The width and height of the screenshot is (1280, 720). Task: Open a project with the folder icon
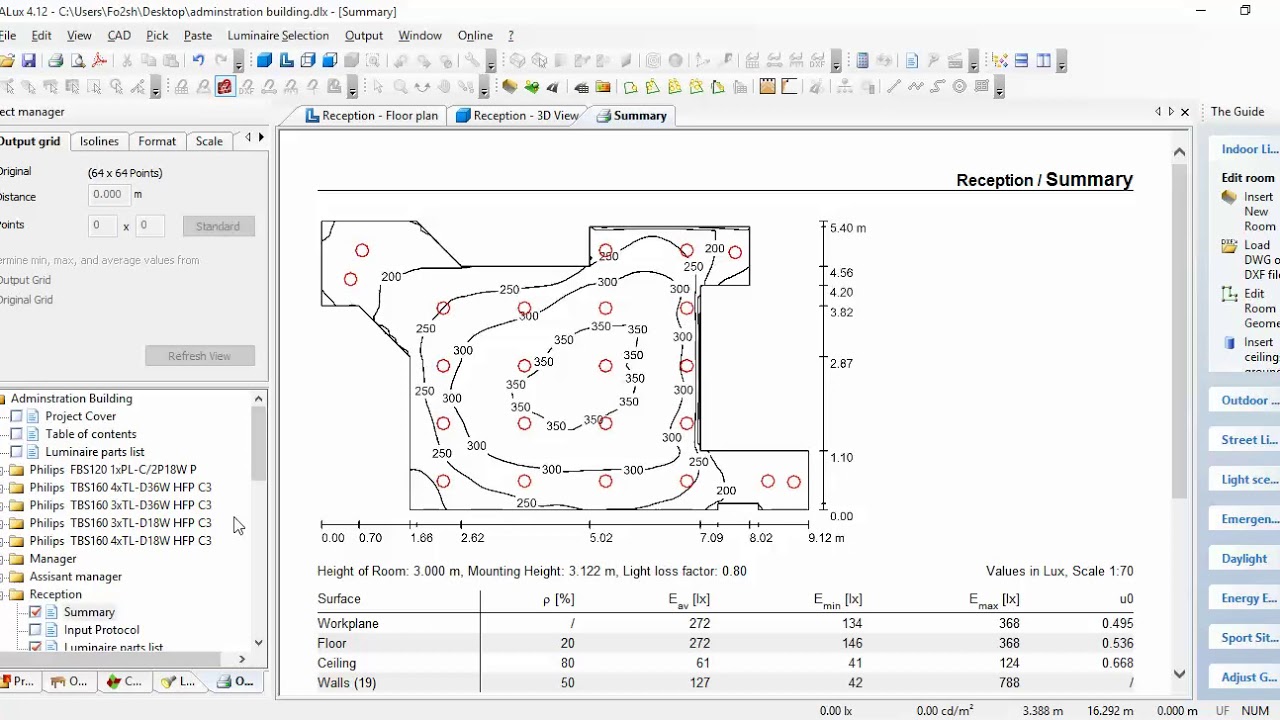[x=8, y=61]
